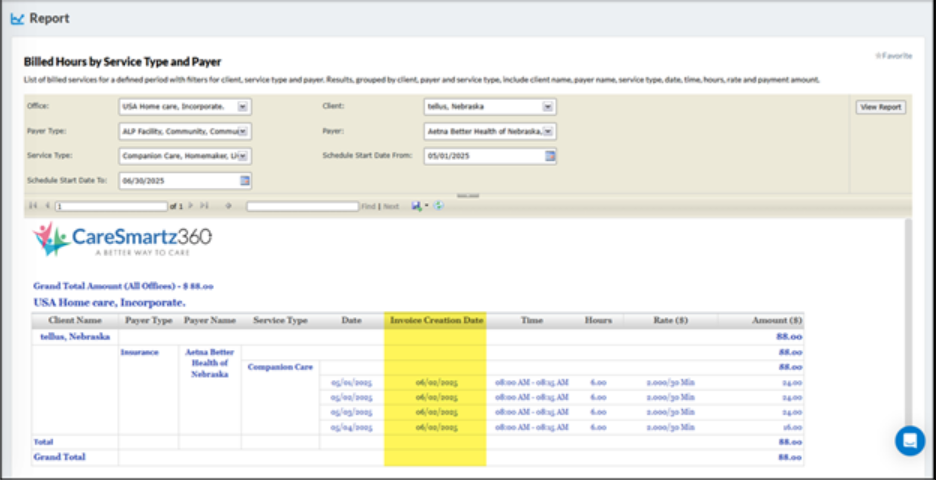The image size is (936, 480).
Task: Click the Amount ($) column header
Action: pyautogui.click(x=761, y=321)
